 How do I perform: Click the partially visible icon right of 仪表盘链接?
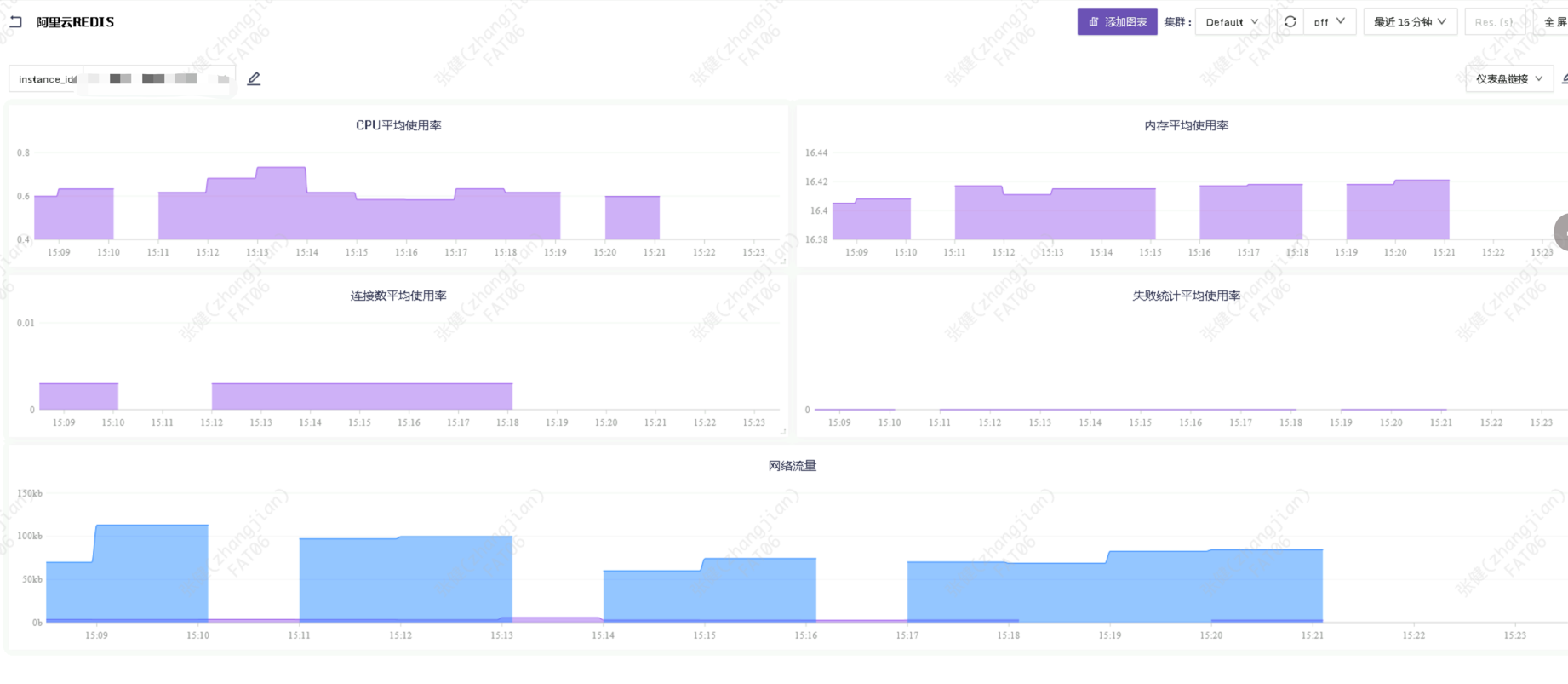pos(1564,79)
